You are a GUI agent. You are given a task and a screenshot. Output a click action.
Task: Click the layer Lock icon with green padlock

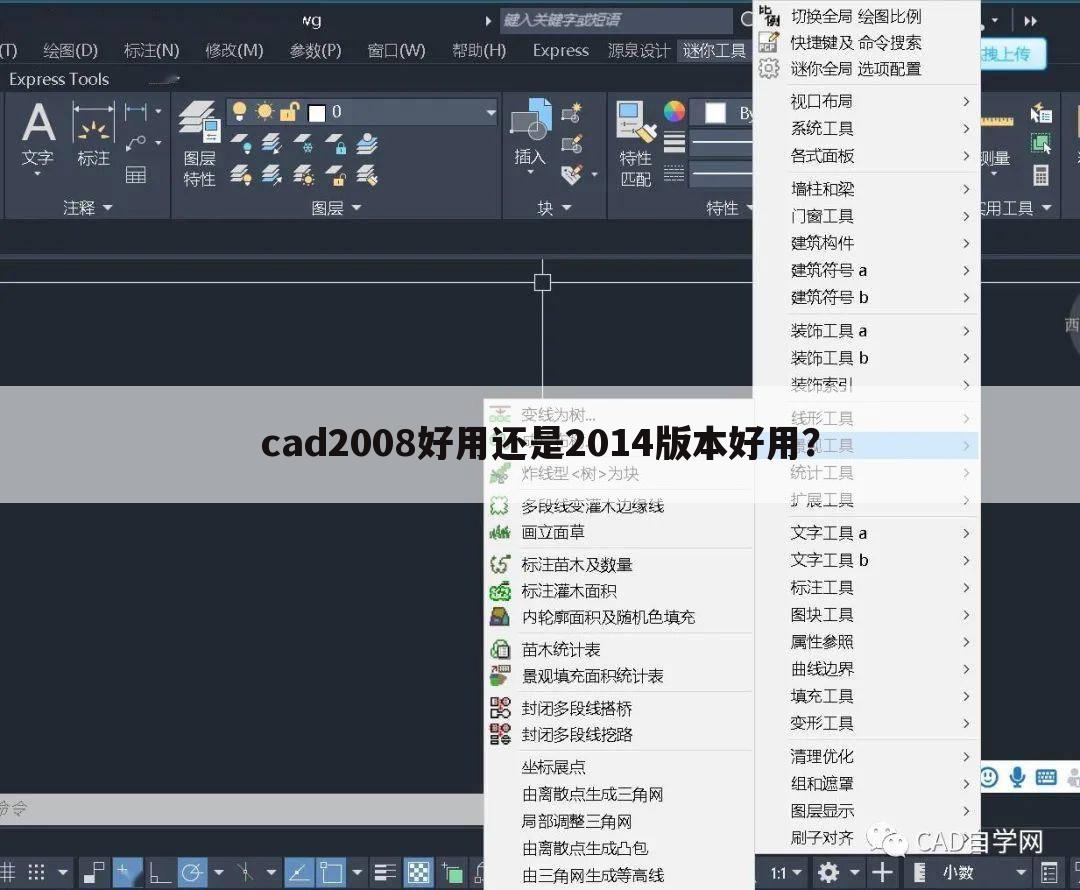click(336, 143)
